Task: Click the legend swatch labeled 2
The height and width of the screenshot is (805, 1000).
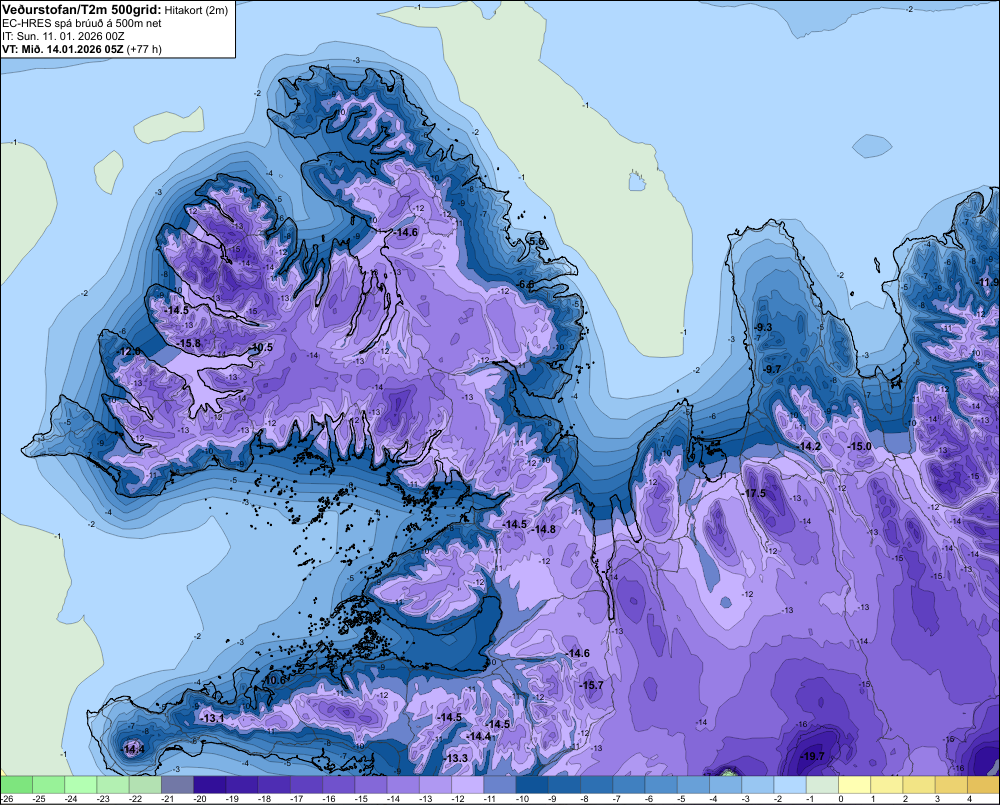Action: 919,784
